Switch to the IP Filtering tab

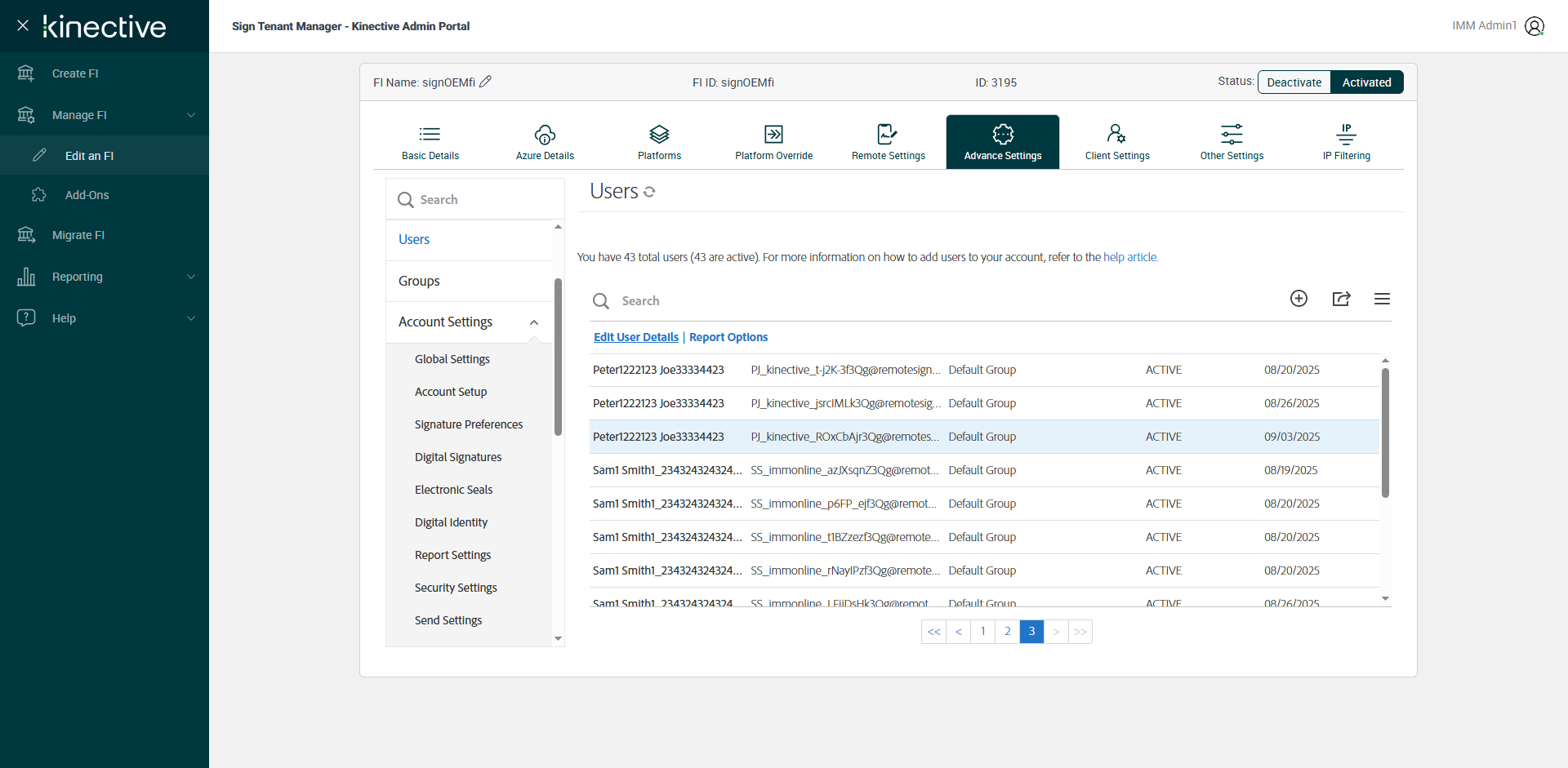point(1346,142)
